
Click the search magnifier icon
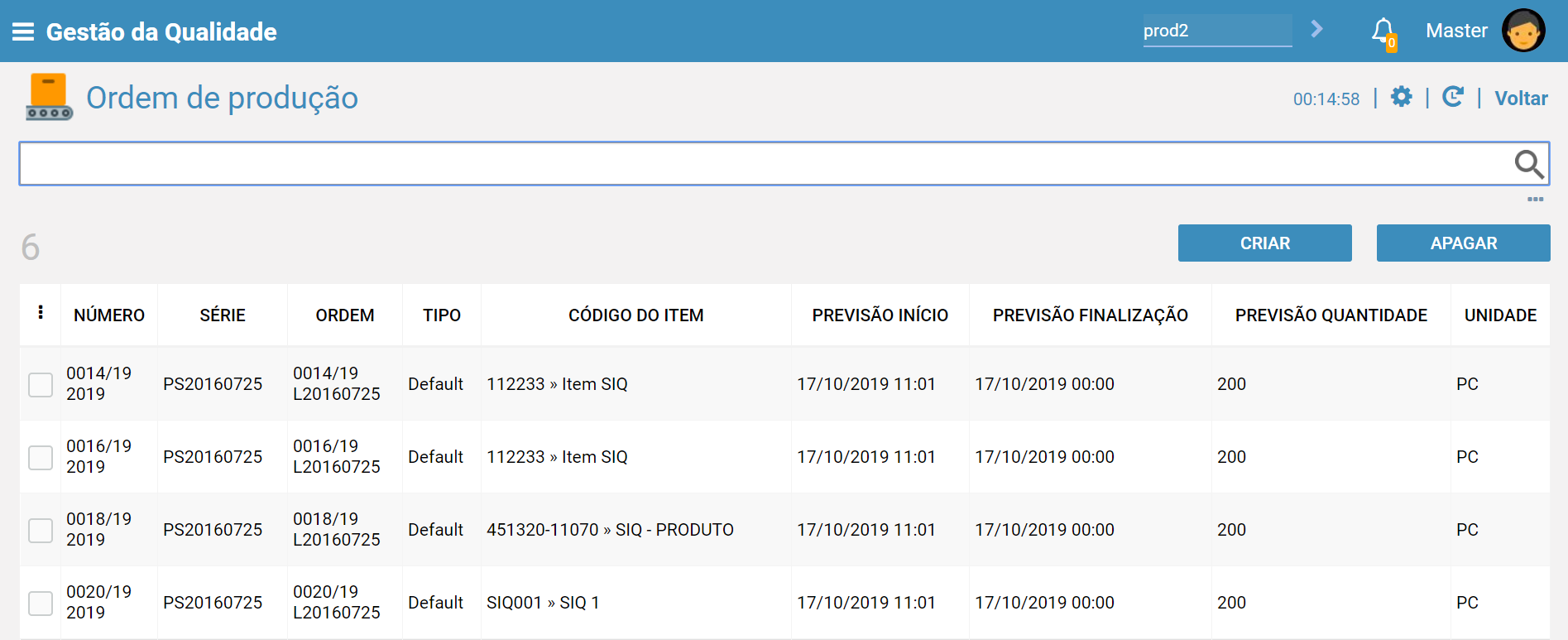1529,164
